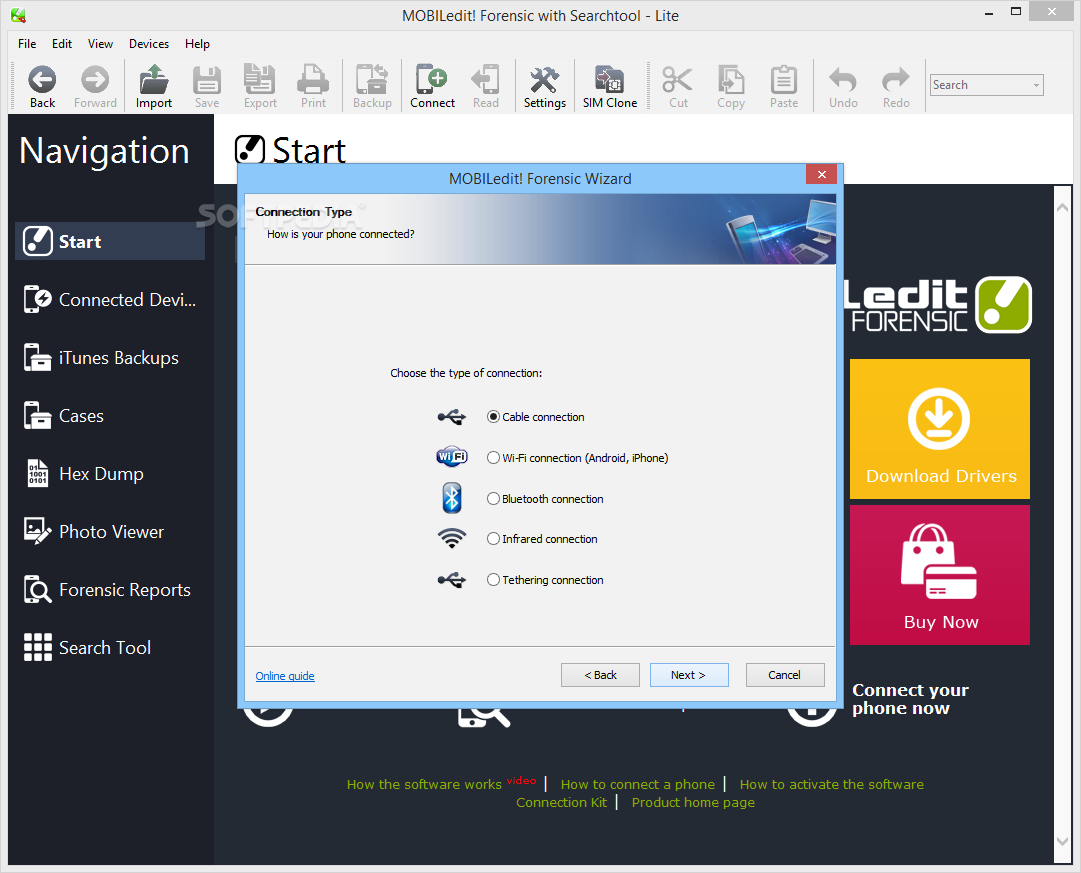Open Cases in Navigation
The image size is (1081, 873).
click(x=110, y=415)
